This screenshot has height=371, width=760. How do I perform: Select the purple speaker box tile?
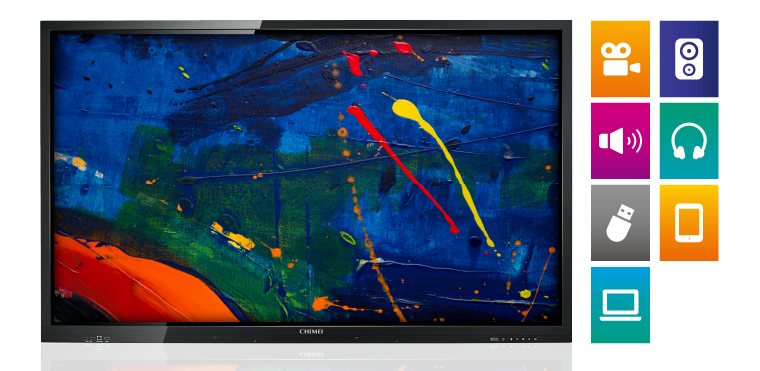click(x=689, y=59)
